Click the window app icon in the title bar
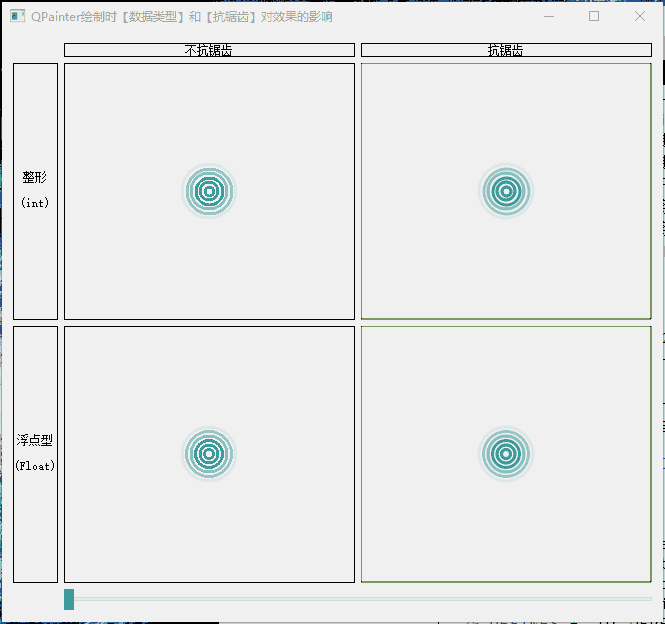Viewport: 665px width, 624px height. tap(17, 16)
